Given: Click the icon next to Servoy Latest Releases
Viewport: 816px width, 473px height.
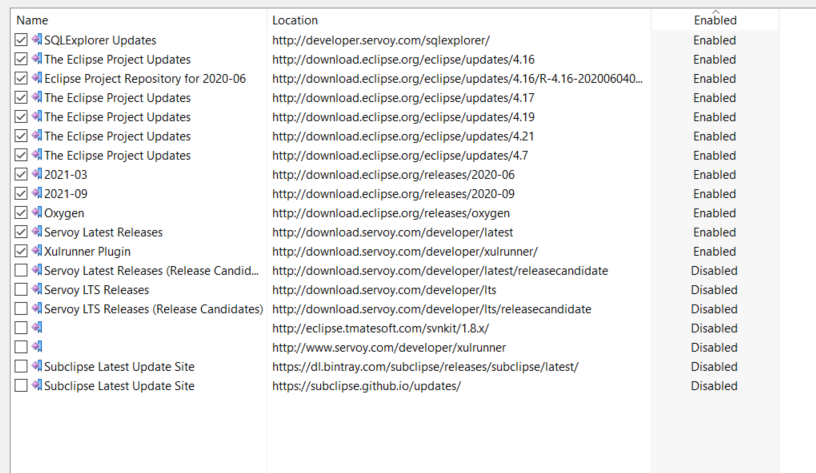Looking at the screenshot, I should pos(36,232).
